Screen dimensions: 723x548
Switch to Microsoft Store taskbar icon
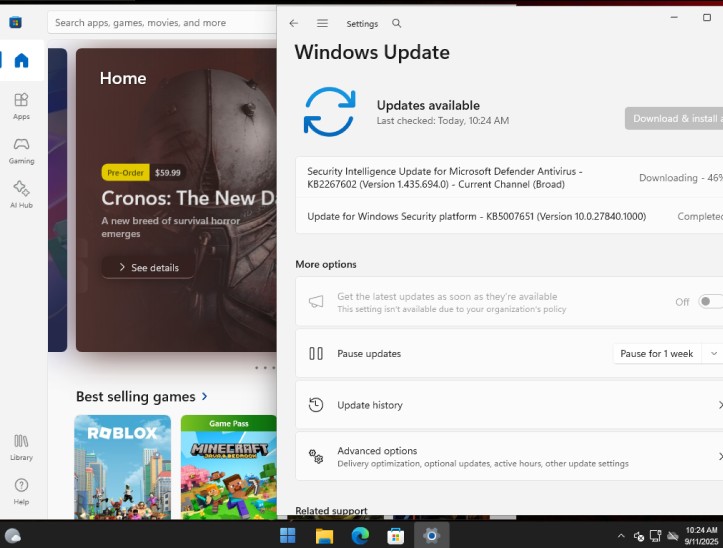pyautogui.click(x=396, y=536)
